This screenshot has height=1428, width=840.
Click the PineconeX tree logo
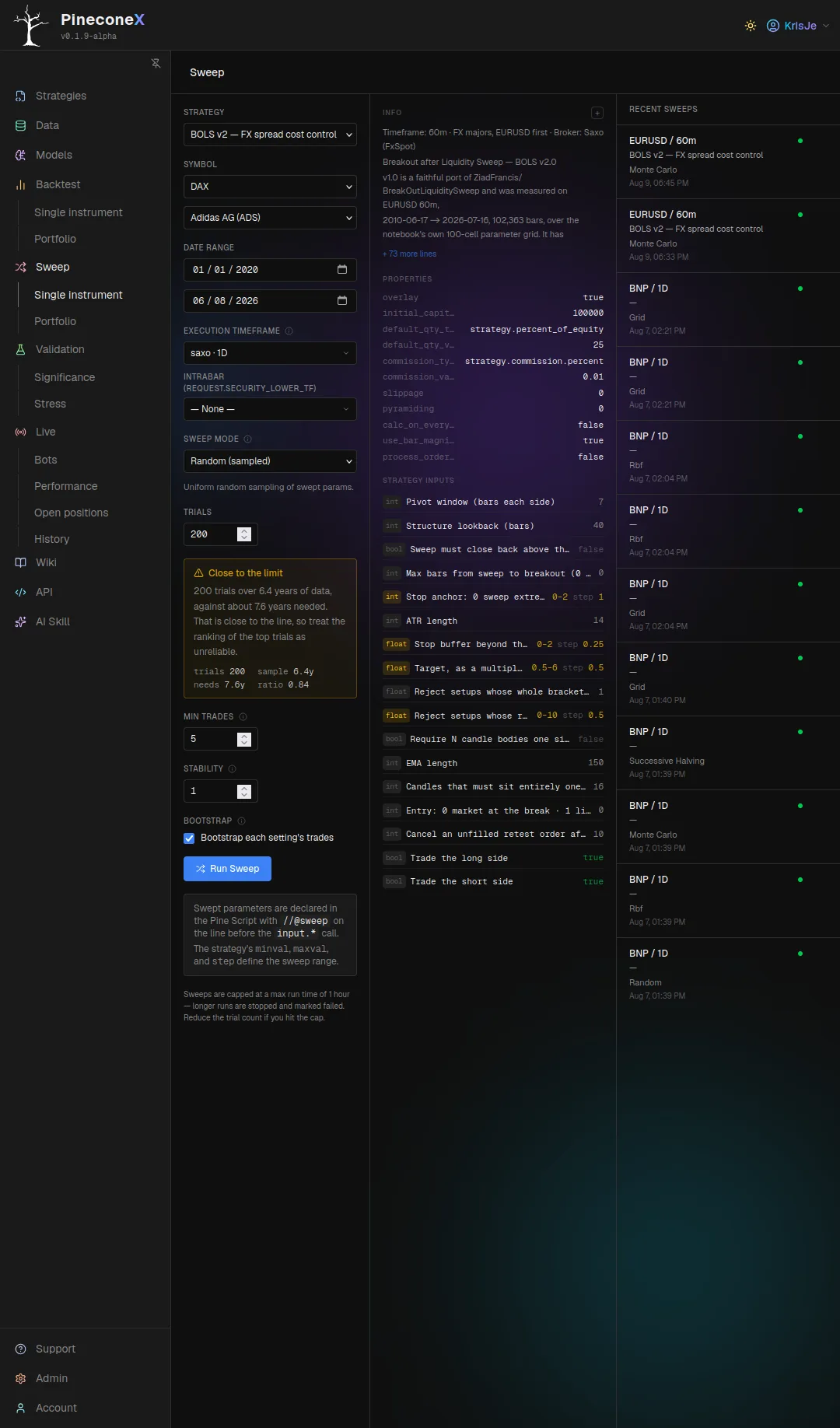click(x=31, y=26)
